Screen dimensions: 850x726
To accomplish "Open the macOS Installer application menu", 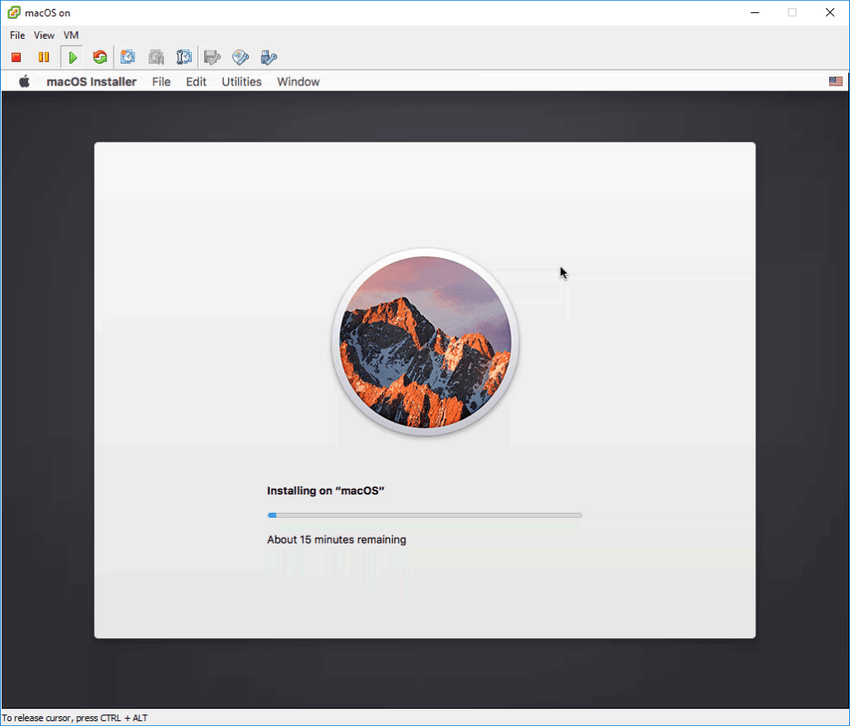I will click(91, 82).
